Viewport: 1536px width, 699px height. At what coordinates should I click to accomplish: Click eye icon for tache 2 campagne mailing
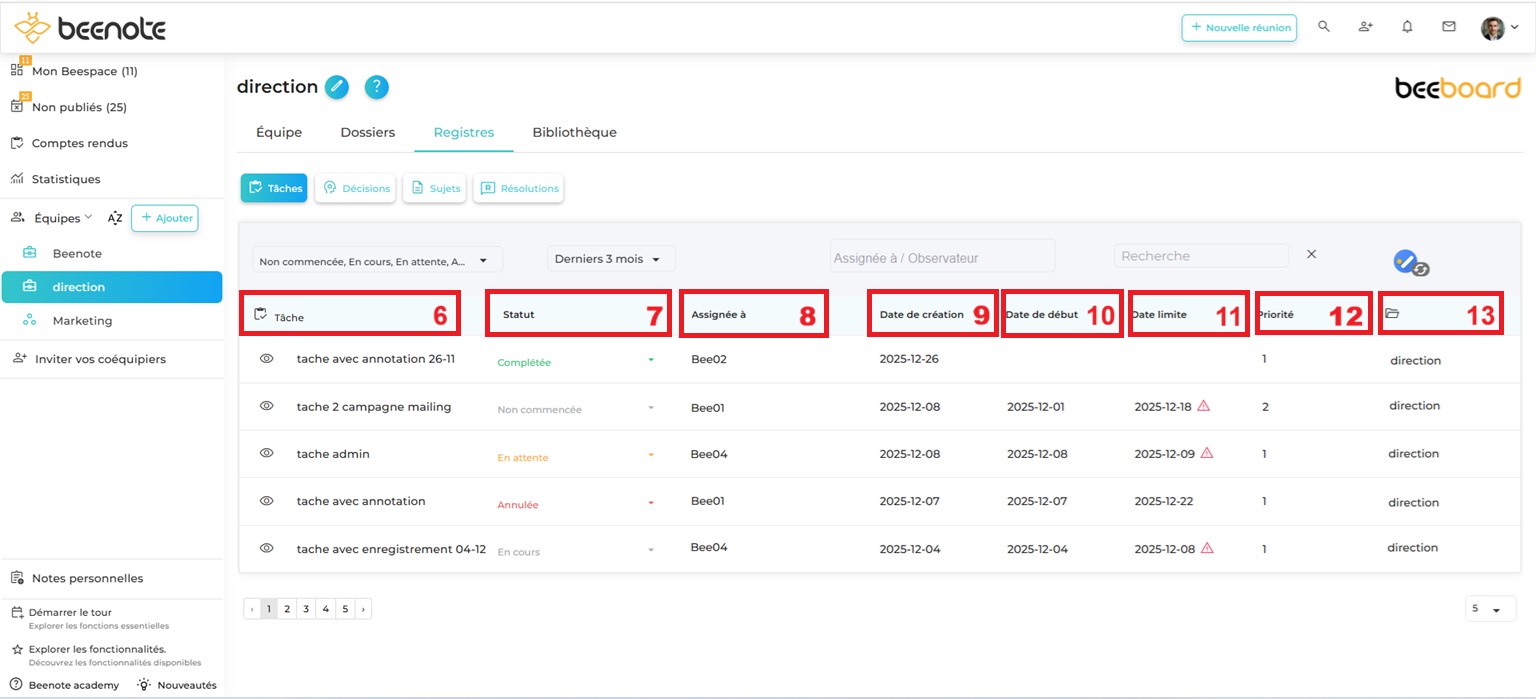267,406
